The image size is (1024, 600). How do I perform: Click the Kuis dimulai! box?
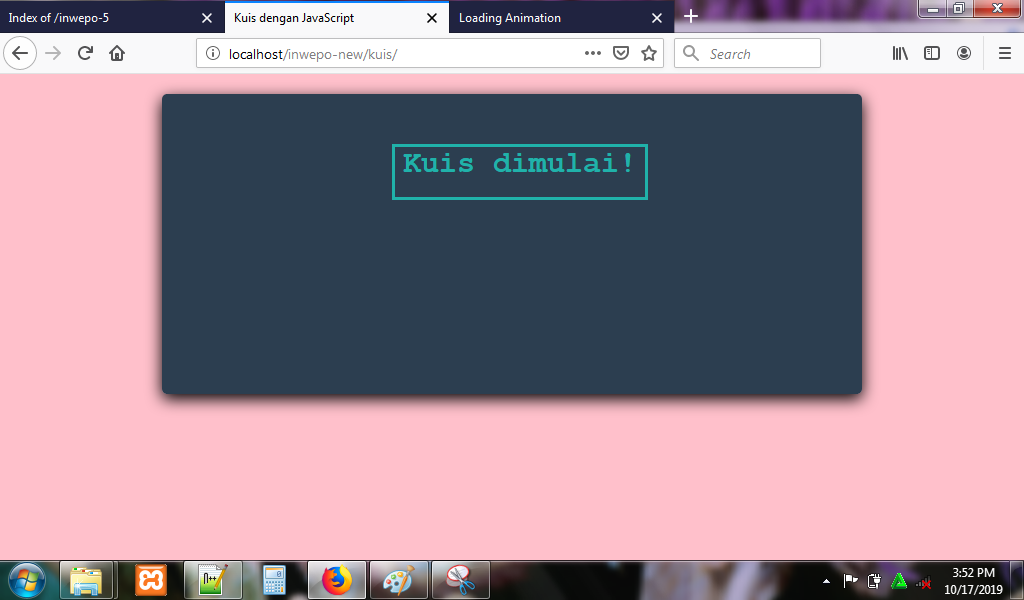coord(520,172)
